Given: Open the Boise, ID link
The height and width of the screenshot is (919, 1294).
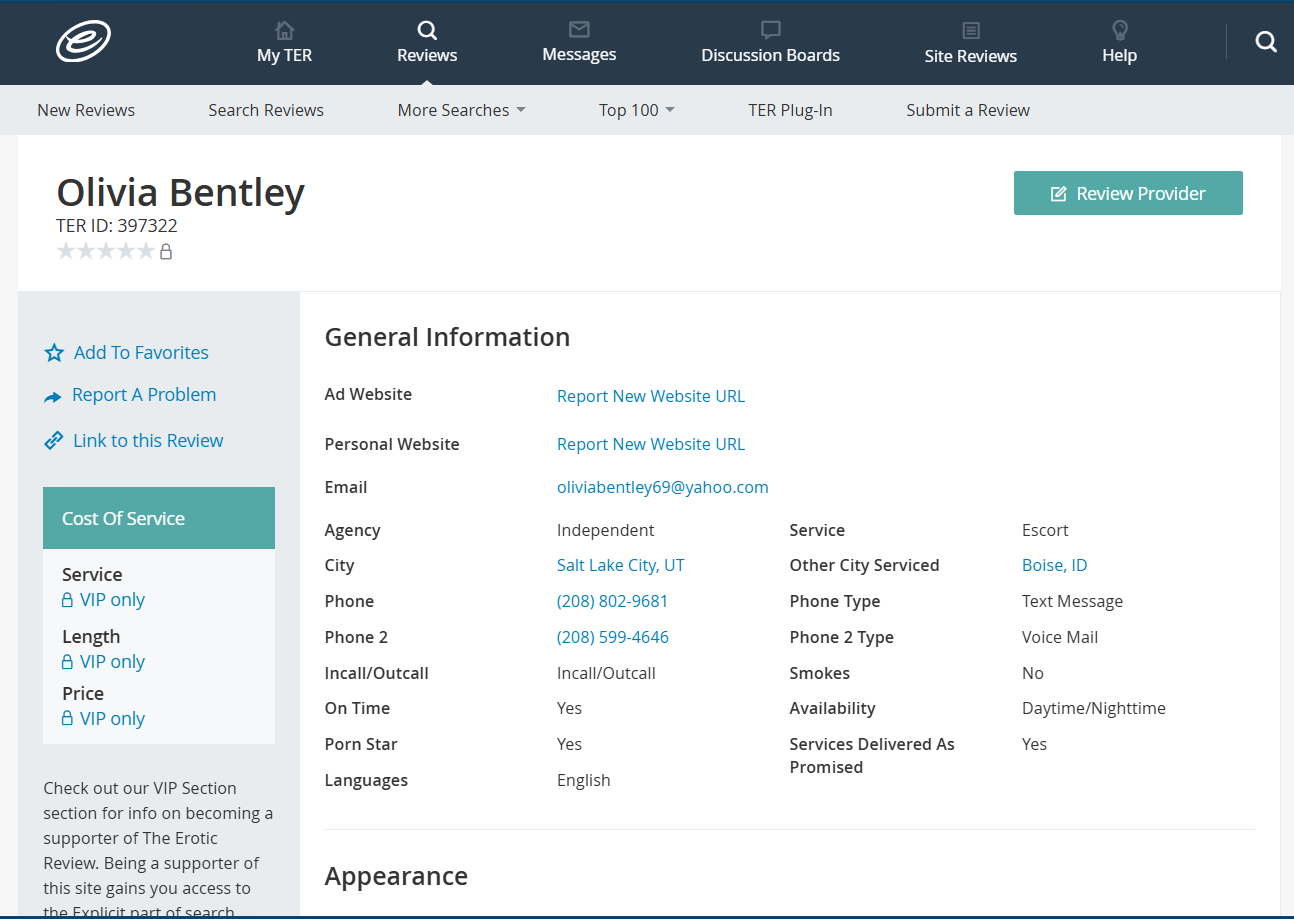Looking at the screenshot, I should click(1054, 565).
